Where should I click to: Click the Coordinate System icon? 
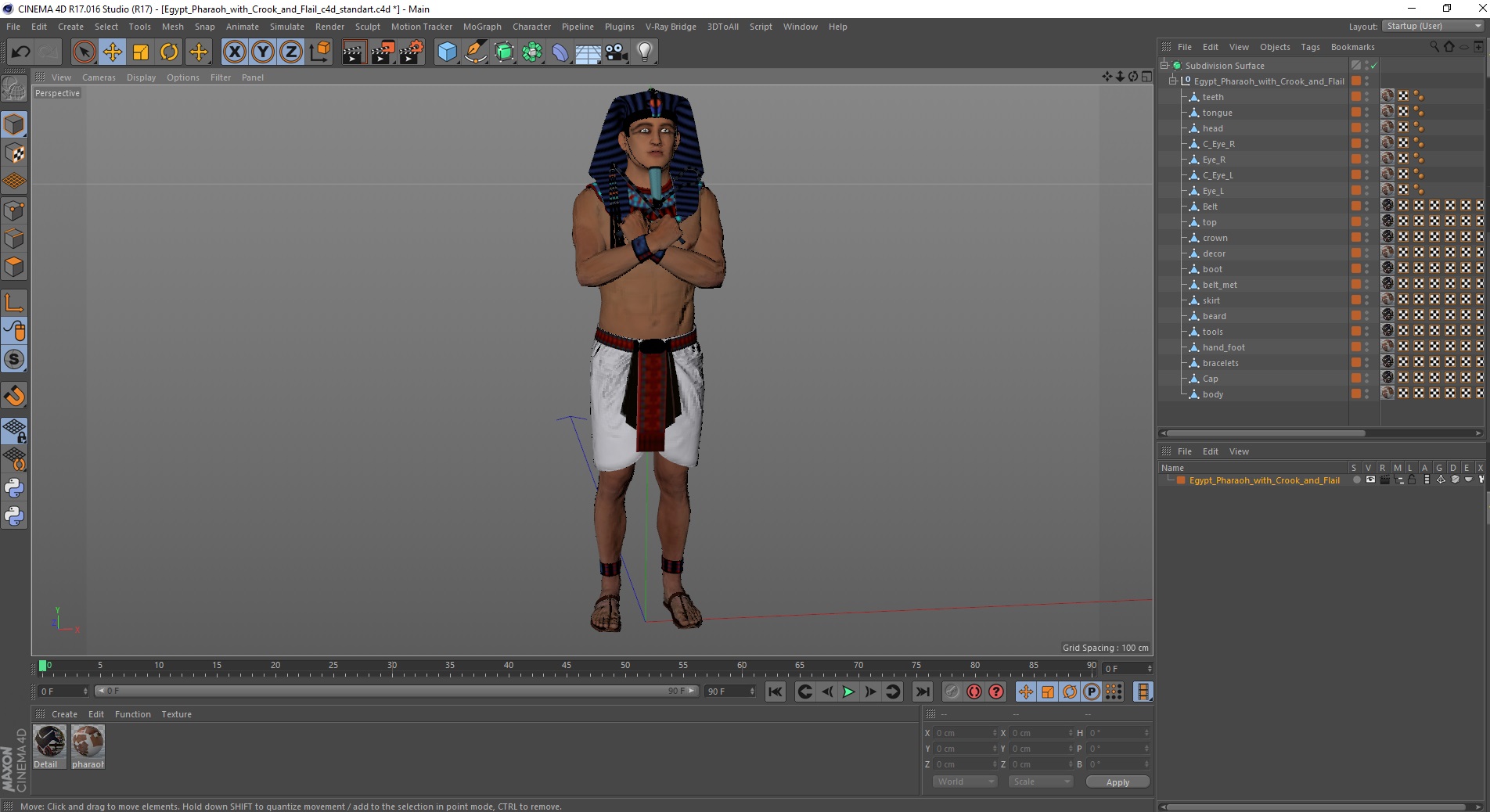[x=319, y=52]
